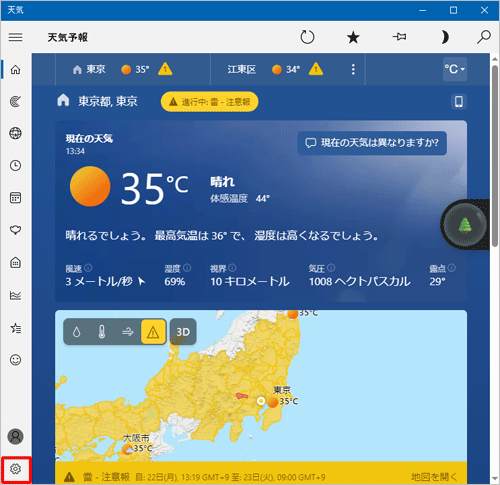Open Settings gear icon

[x=16, y=469]
